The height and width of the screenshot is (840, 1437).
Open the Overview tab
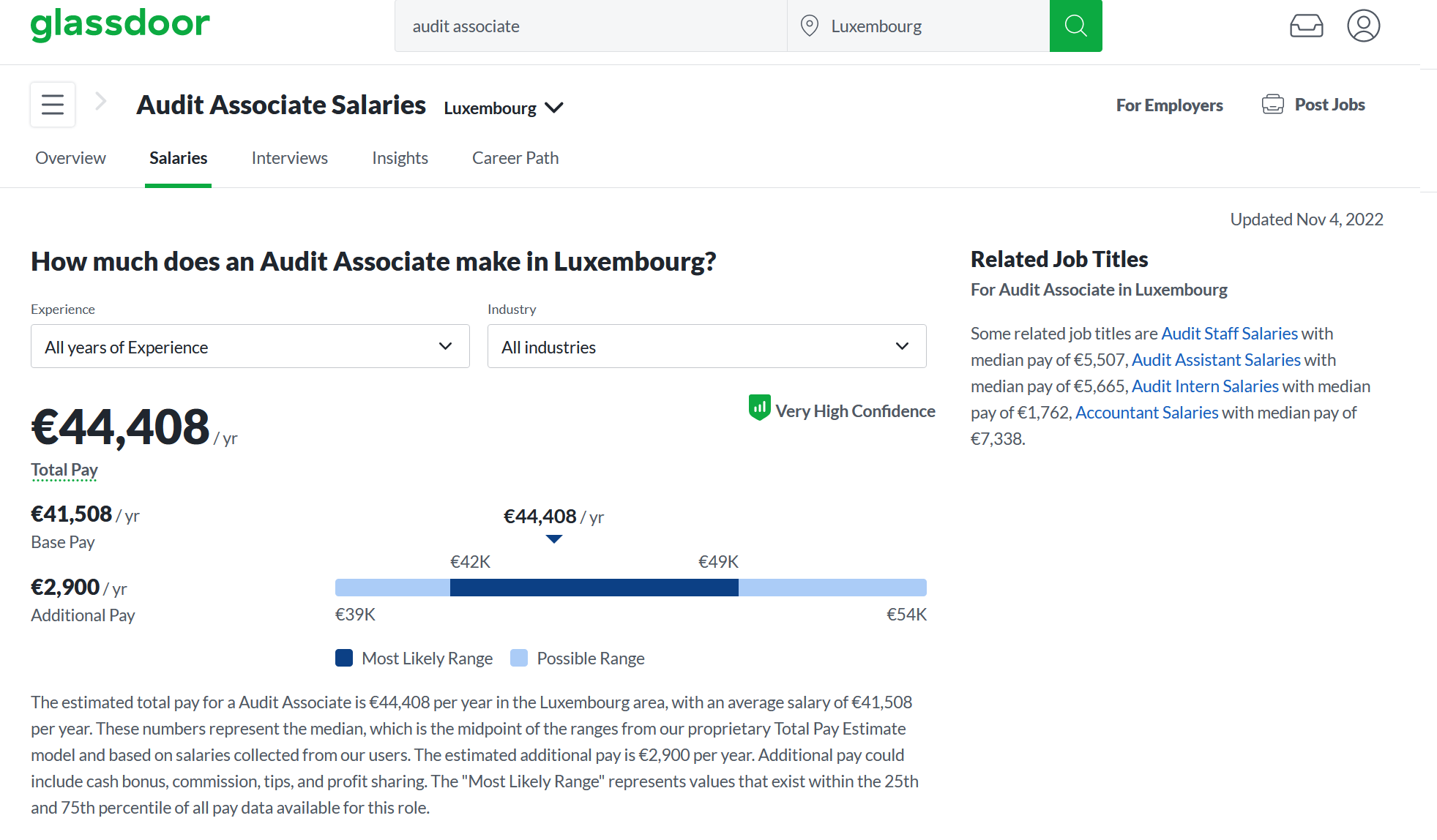[x=70, y=158]
